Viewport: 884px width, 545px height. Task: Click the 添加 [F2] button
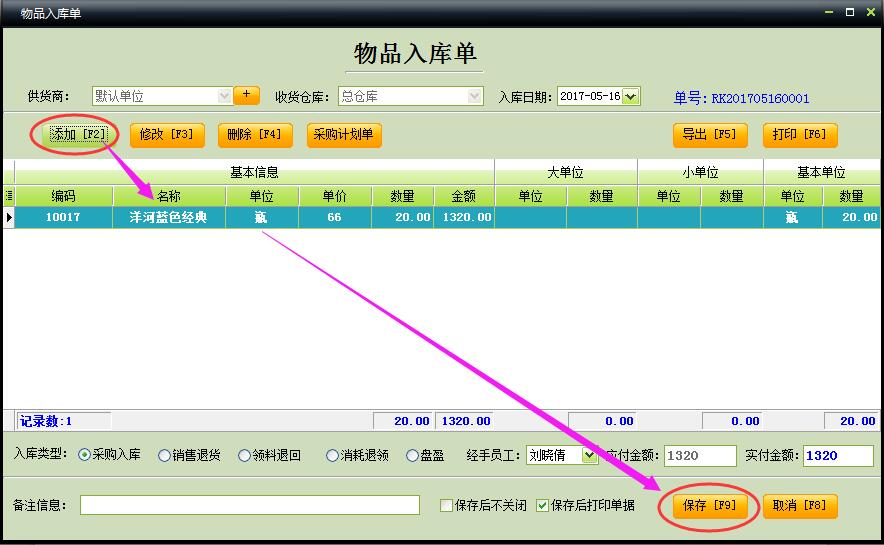77,134
